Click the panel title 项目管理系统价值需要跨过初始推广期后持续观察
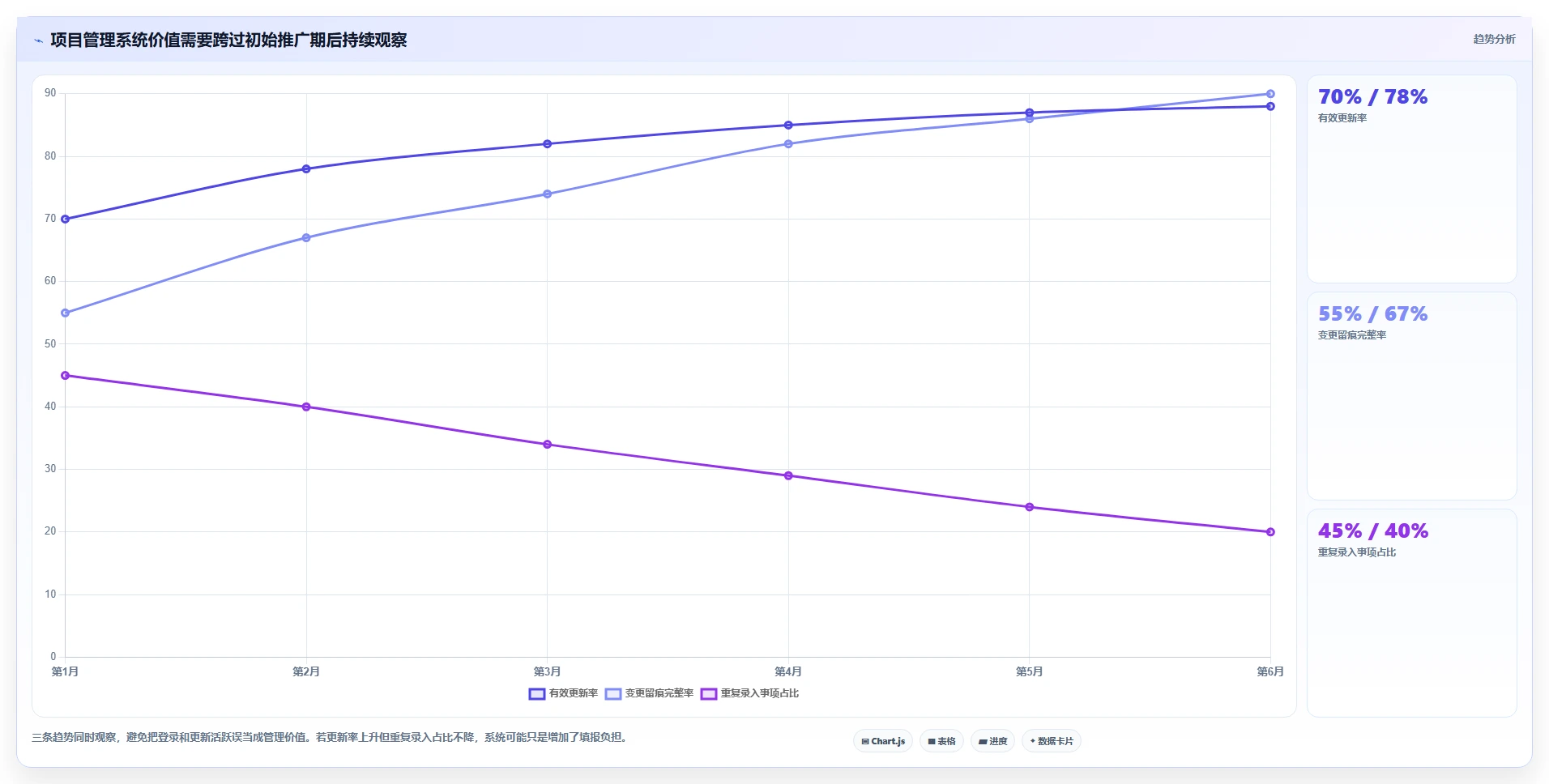The width and height of the screenshot is (1549, 784). (x=228, y=40)
